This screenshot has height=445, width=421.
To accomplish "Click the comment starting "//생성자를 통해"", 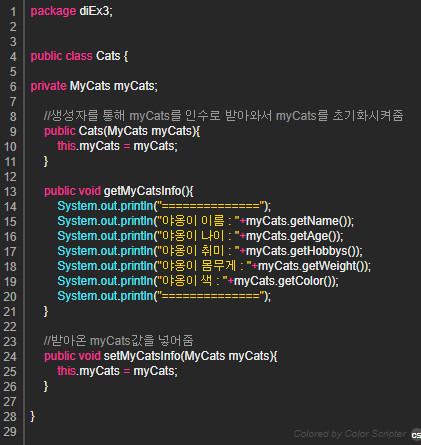I will coord(224,116).
